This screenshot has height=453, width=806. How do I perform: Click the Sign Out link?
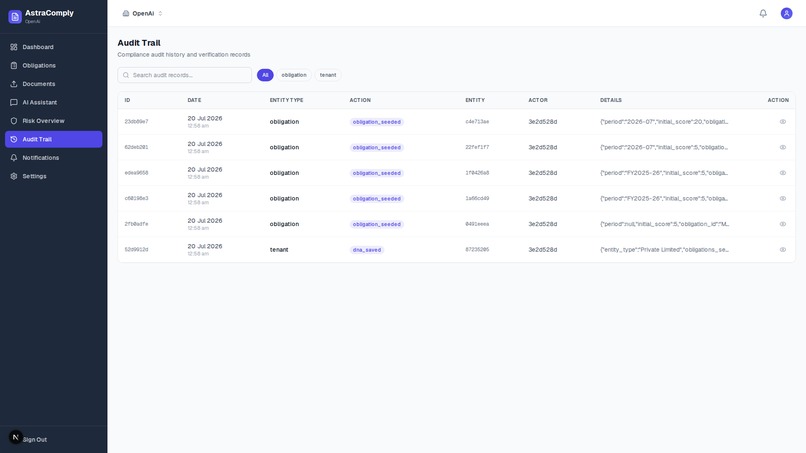tap(34, 440)
